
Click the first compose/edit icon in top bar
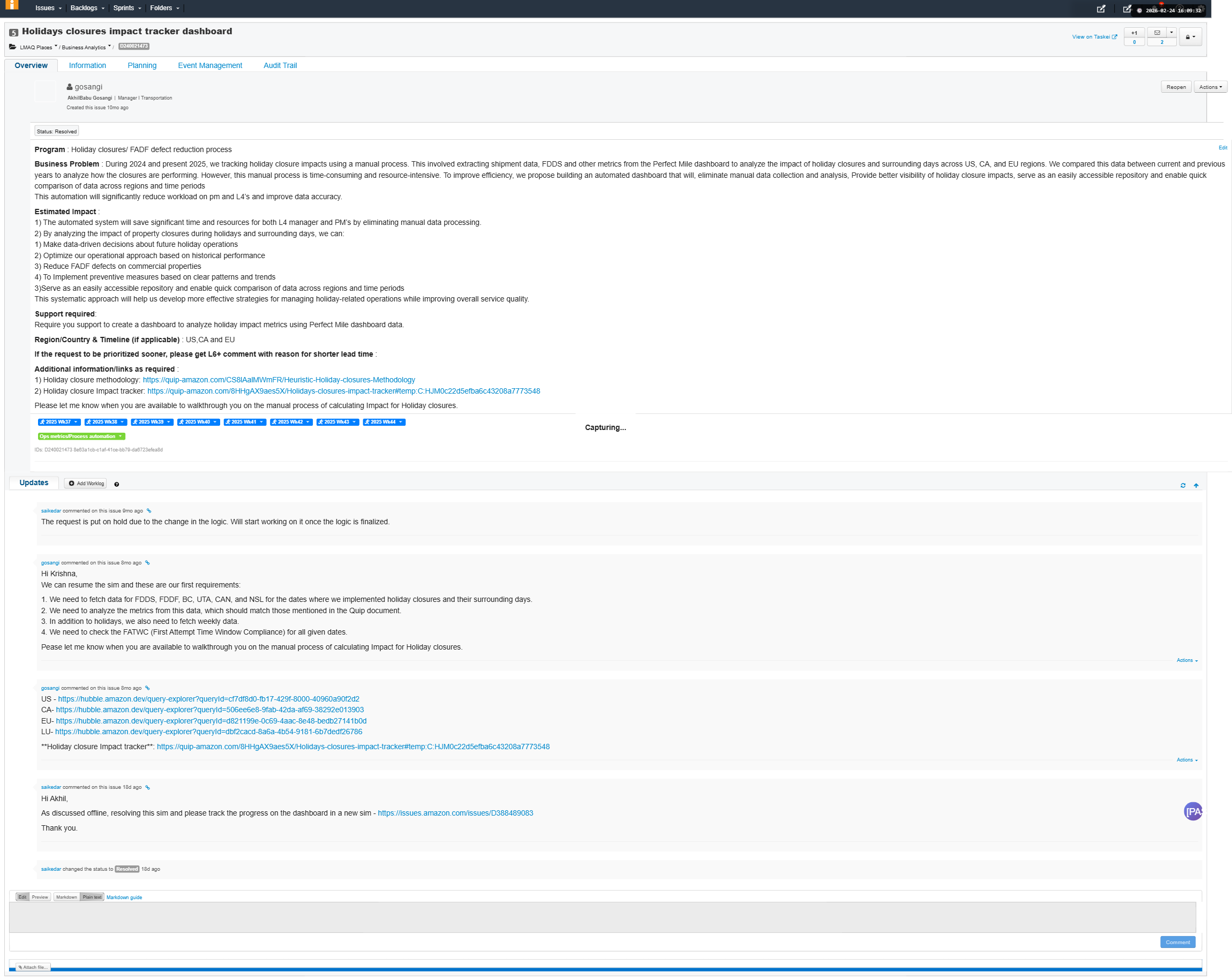point(1101,9)
